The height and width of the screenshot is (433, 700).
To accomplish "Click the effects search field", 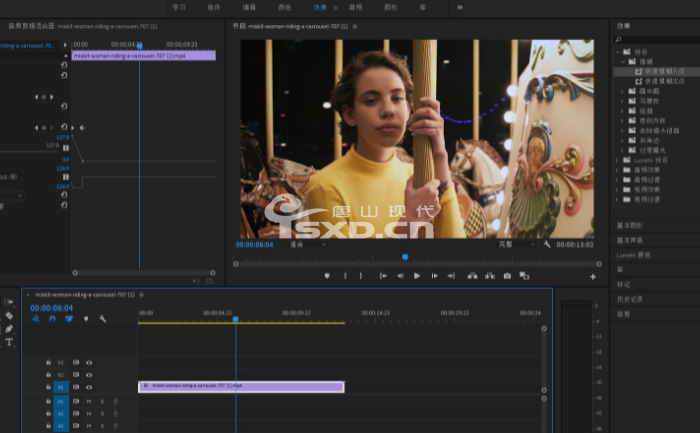I will coord(657,40).
